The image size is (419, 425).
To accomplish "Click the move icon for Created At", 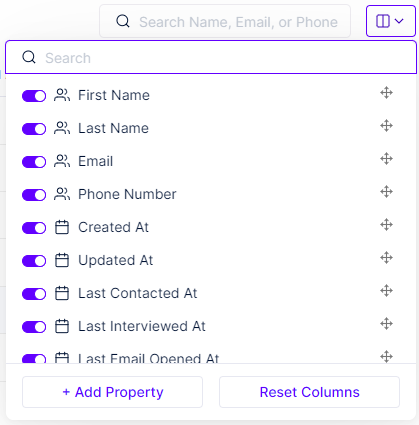I will (386, 225).
